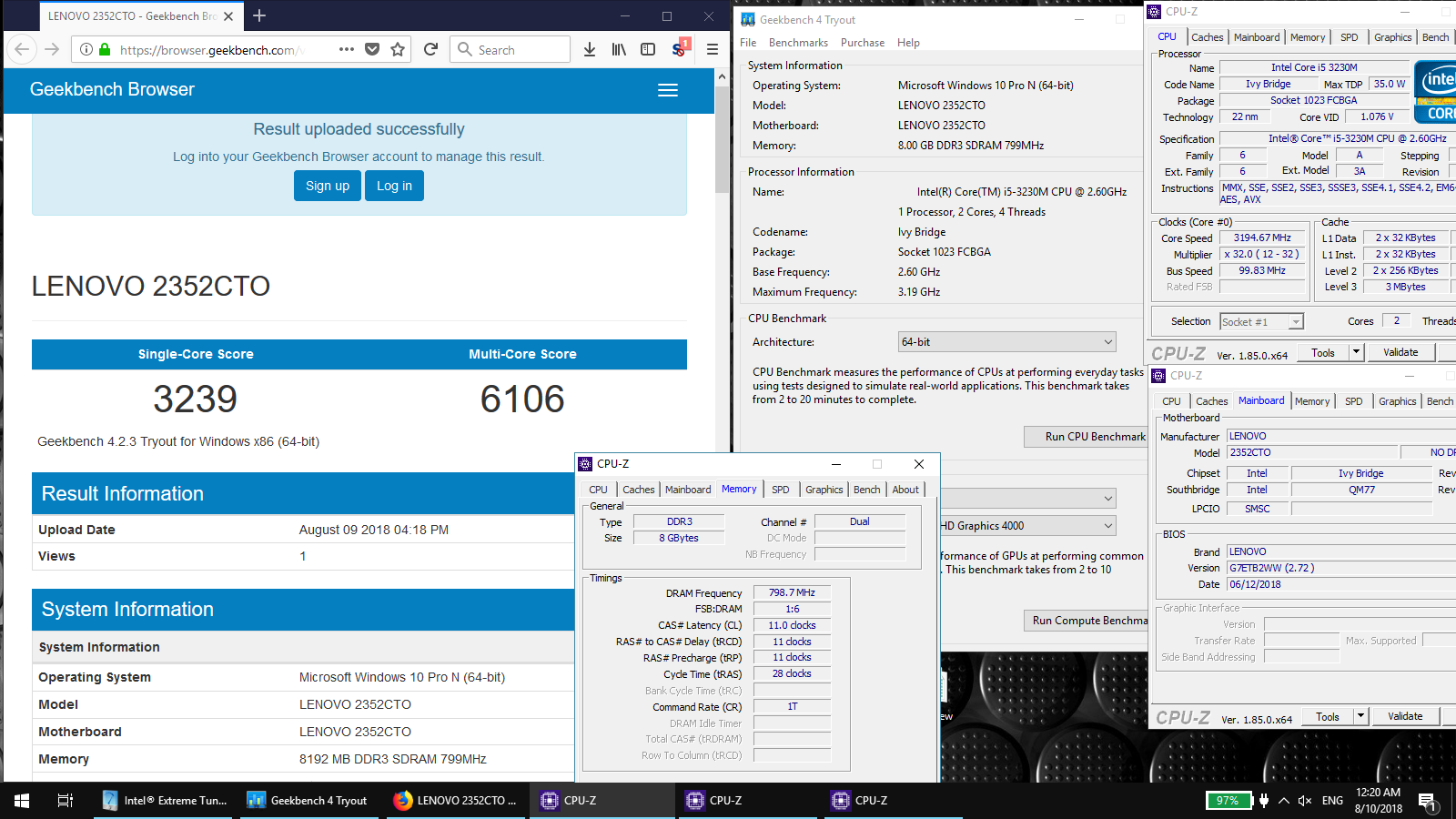
Task: Open Purchase menu in Geekbench 4
Action: click(x=863, y=43)
